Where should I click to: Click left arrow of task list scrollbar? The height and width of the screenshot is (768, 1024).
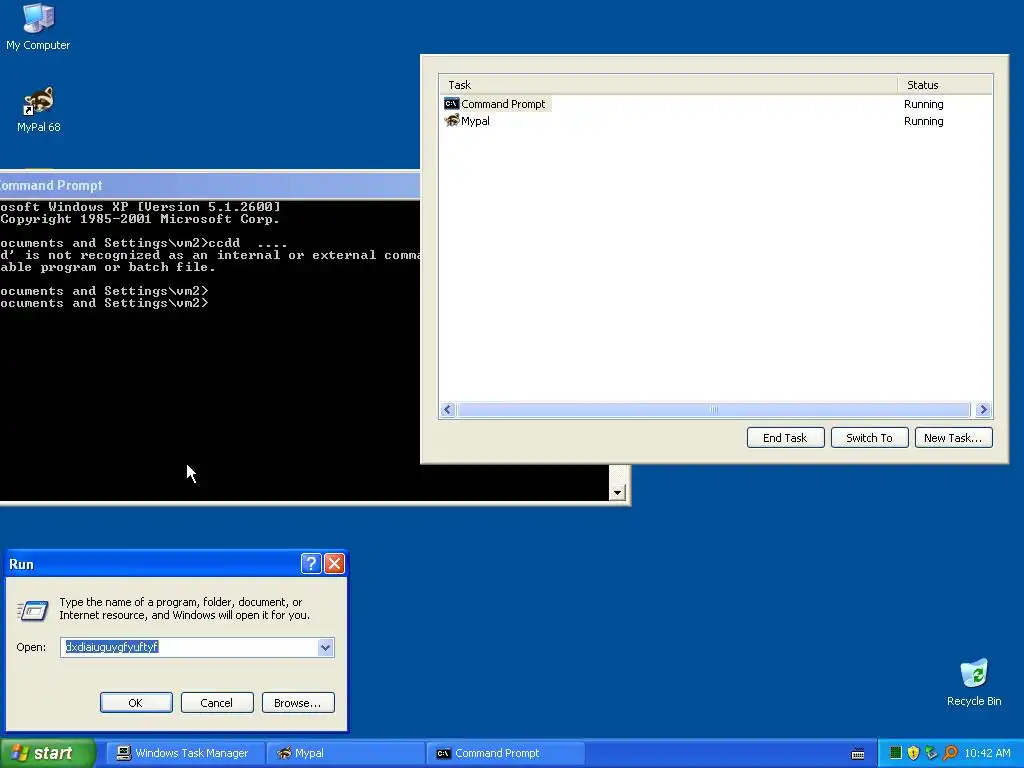tap(447, 409)
